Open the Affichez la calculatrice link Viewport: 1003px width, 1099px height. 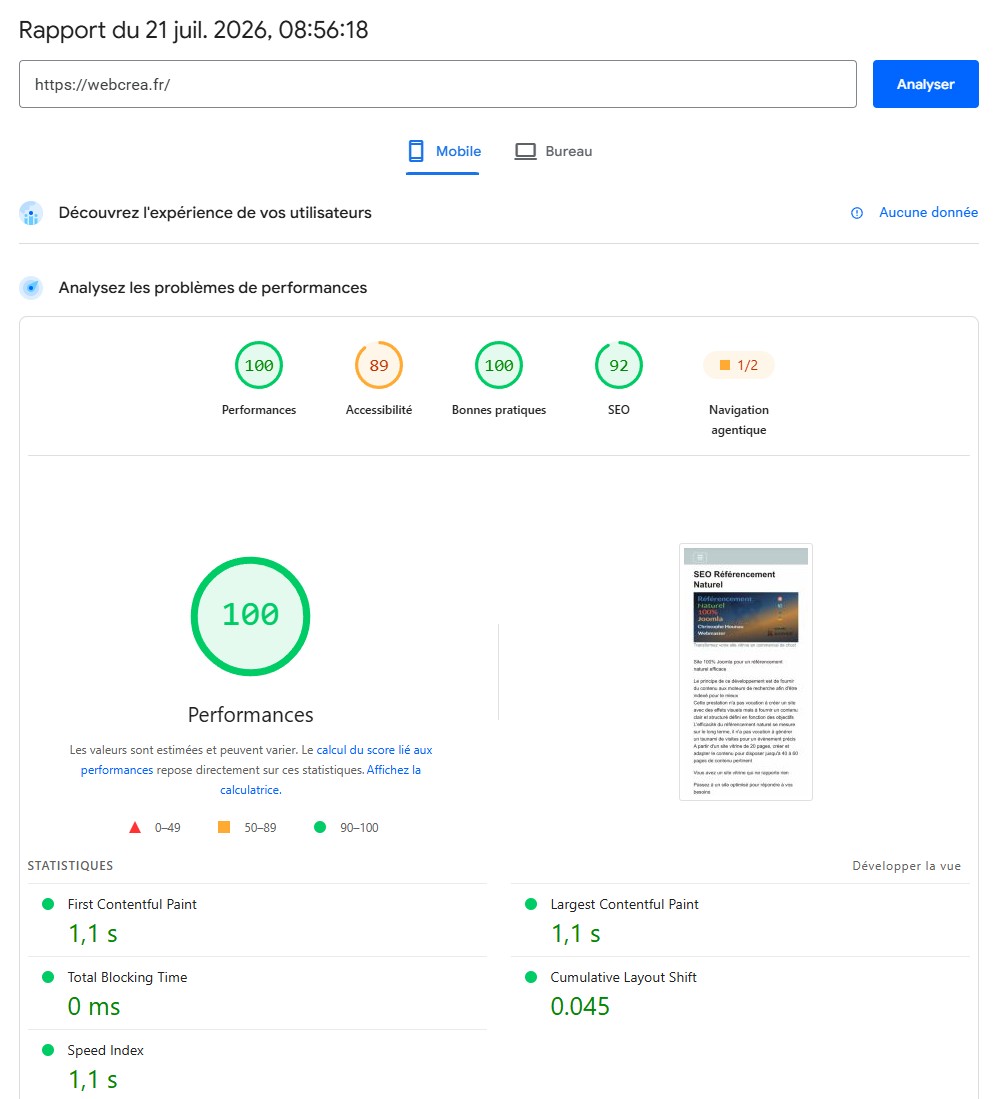(x=320, y=779)
